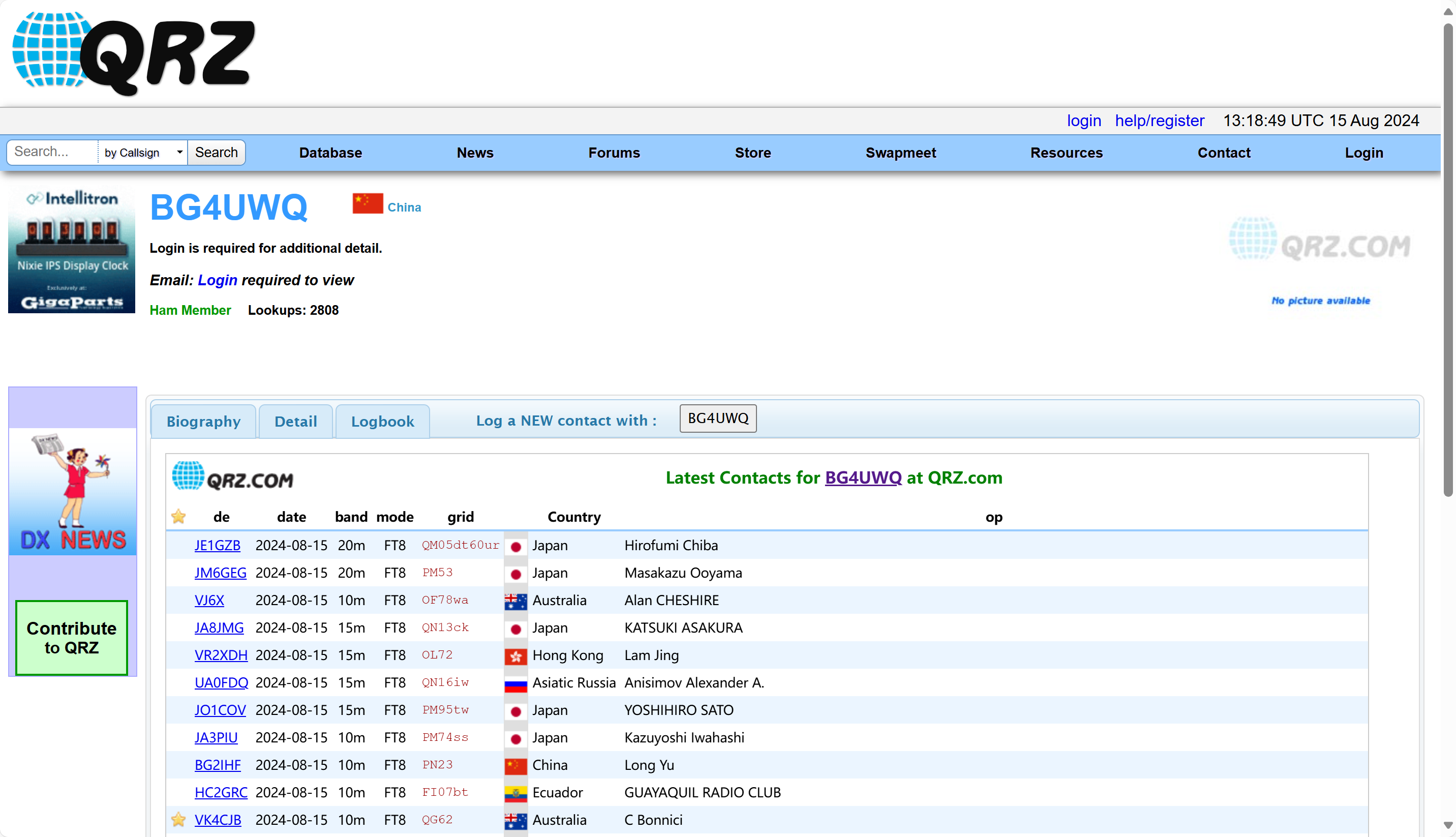Click the Japan flag in JA8JMG row
This screenshot has height=837, width=1456.
pos(516,629)
